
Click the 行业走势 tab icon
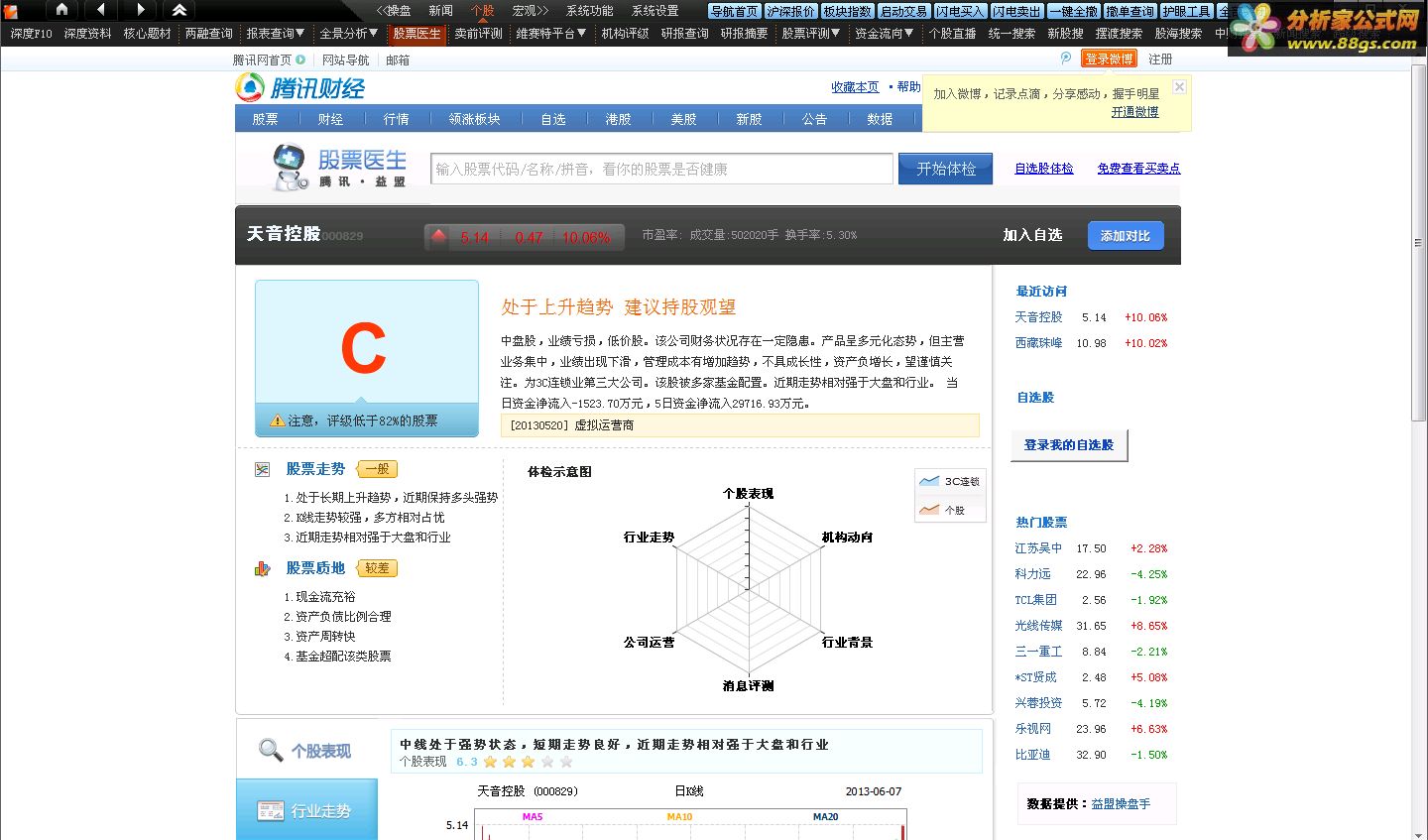271,810
